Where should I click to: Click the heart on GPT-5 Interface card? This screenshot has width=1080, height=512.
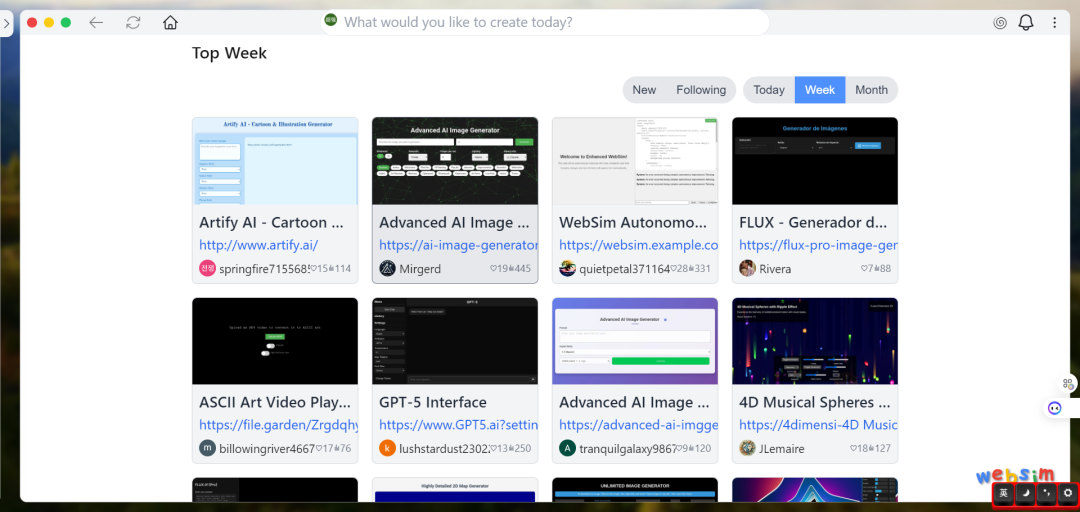pyautogui.click(x=493, y=449)
